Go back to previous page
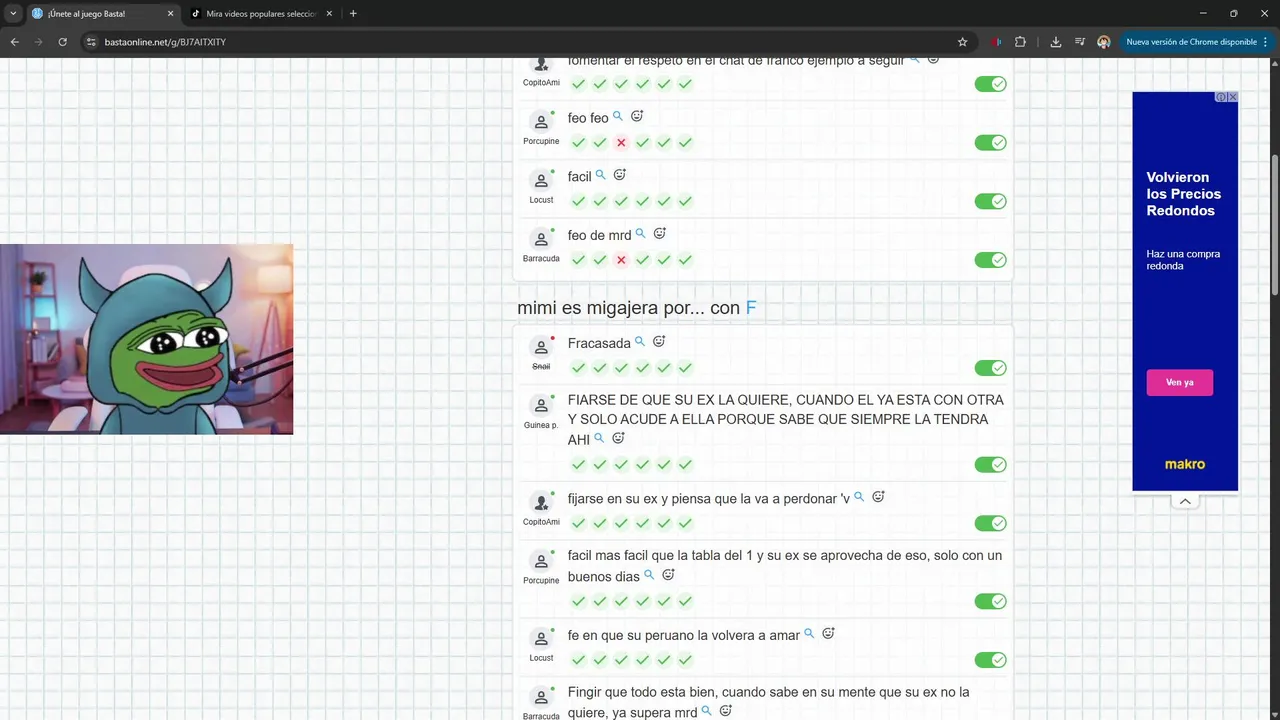The image size is (1280, 720). click(x=14, y=42)
